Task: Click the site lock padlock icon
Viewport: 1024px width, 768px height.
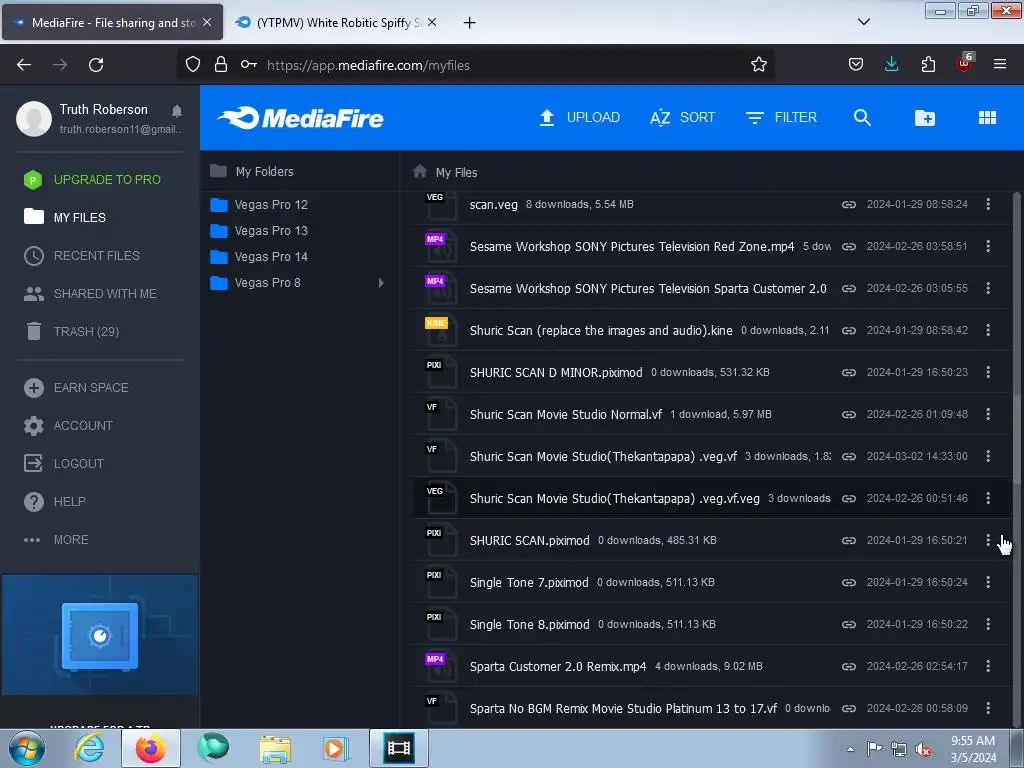Action: pyautogui.click(x=221, y=65)
